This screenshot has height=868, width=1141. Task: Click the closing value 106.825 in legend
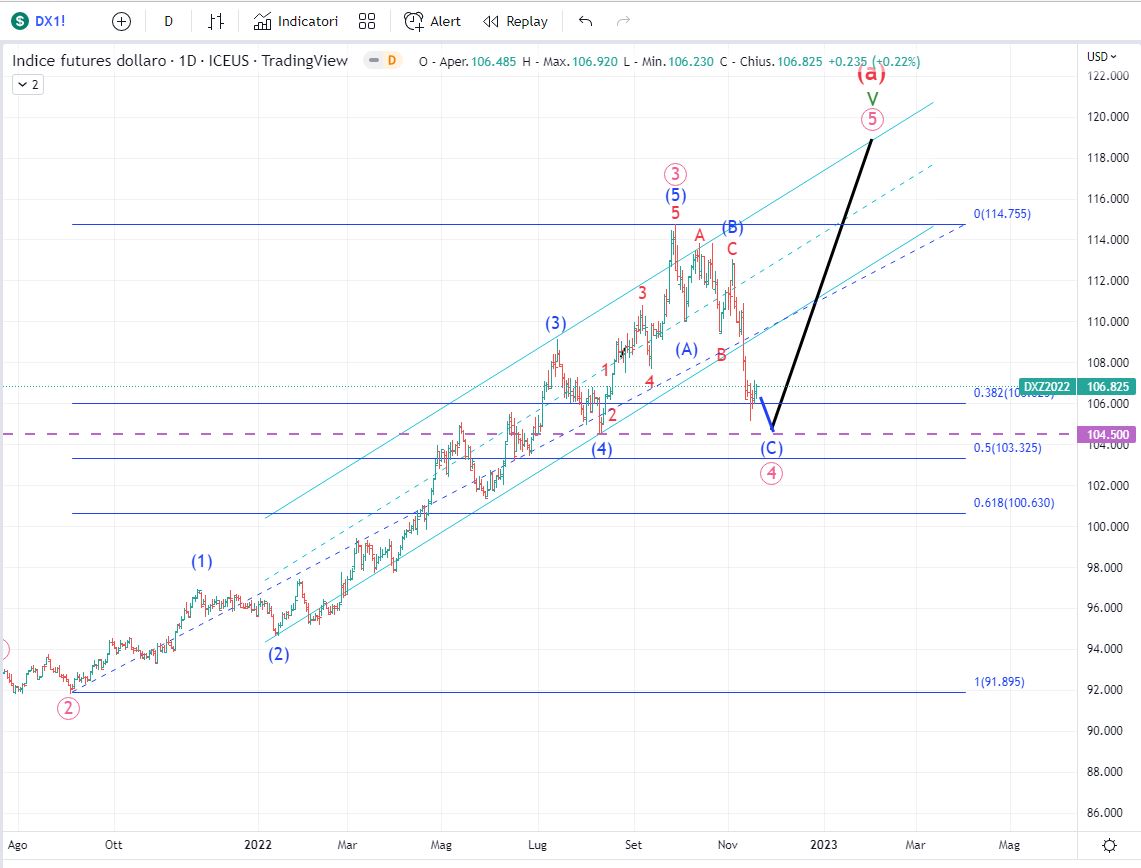799,62
